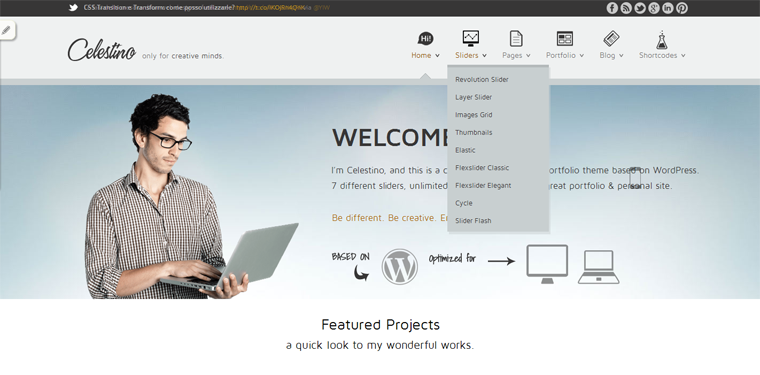The image size is (760, 375).
Task: Select Images Grid in the dropdown
Action: click(474, 115)
